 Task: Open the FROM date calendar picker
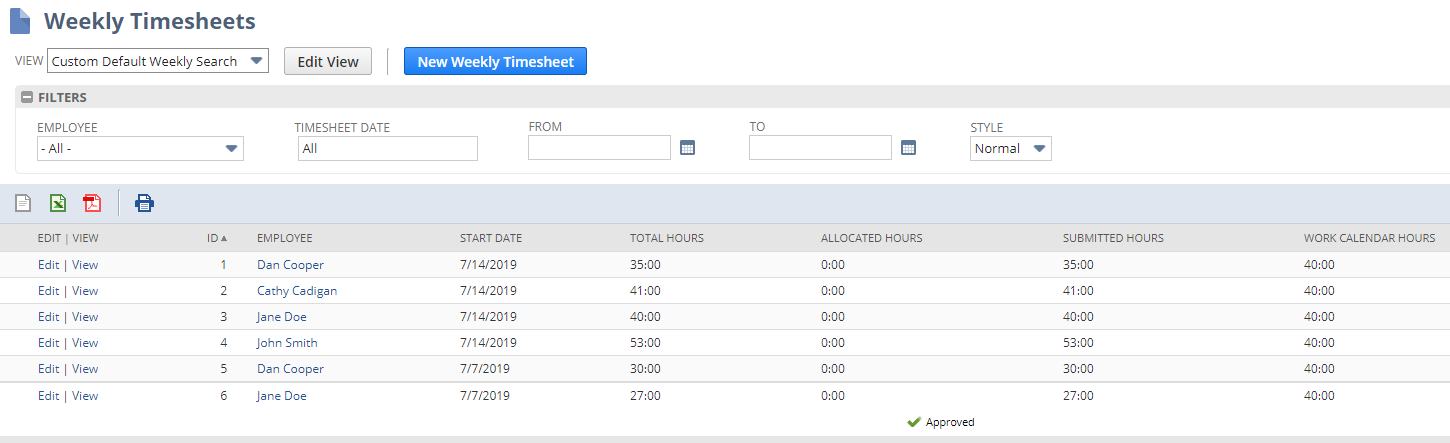pyautogui.click(x=687, y=148)
